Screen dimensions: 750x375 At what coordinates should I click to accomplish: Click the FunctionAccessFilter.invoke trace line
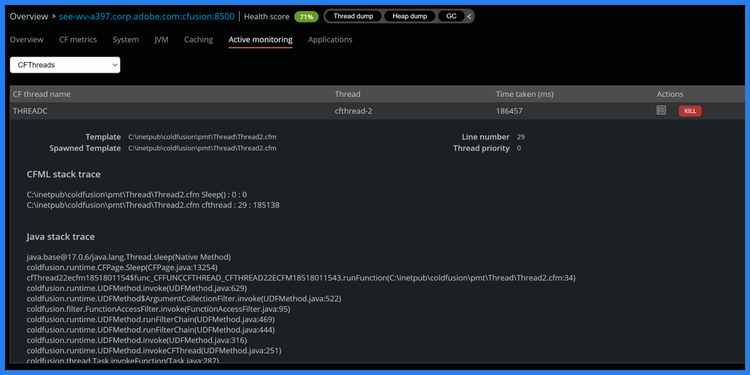[x=158, y=309]
